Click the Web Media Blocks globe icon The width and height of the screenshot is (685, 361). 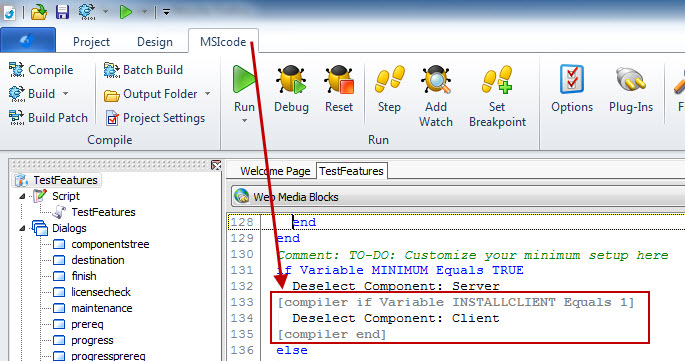pyautogui.click(x=242, y=196)
